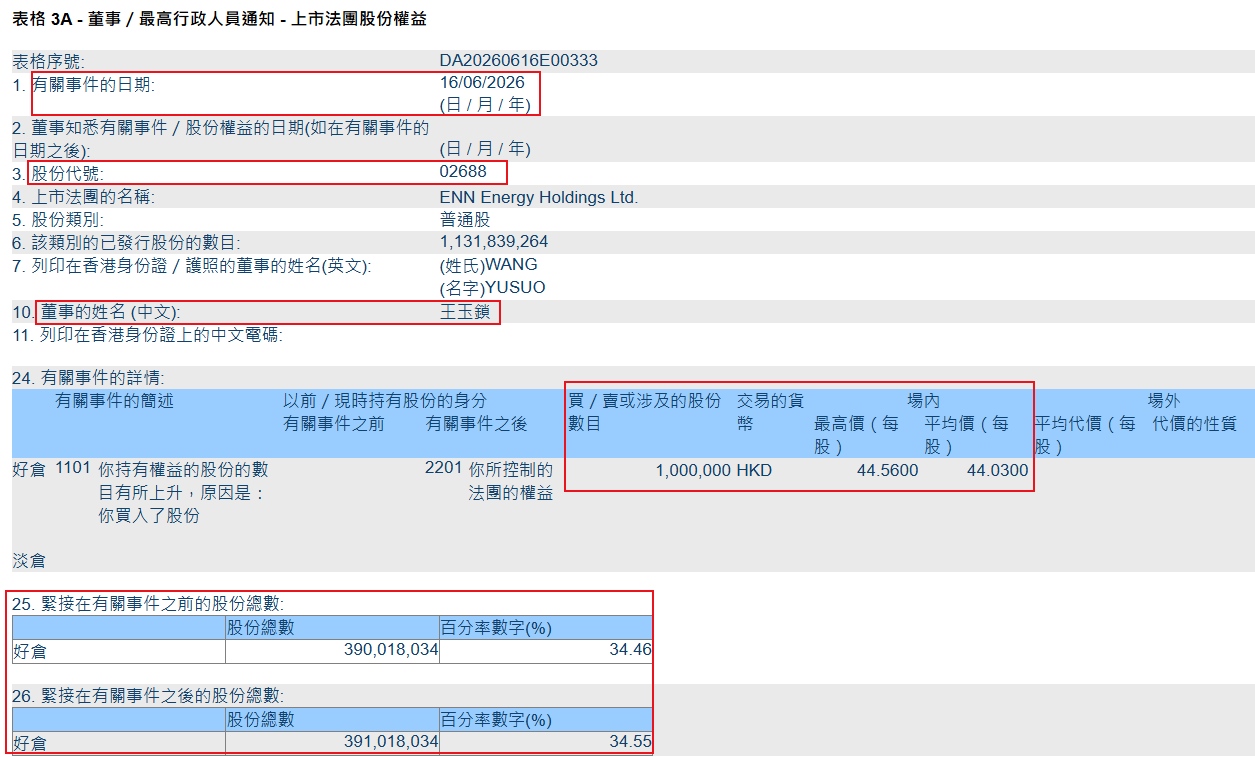Click the capacity text 你所控制的法團的權益
This screenshot has width=1255, height=757.
click(511, 481)
